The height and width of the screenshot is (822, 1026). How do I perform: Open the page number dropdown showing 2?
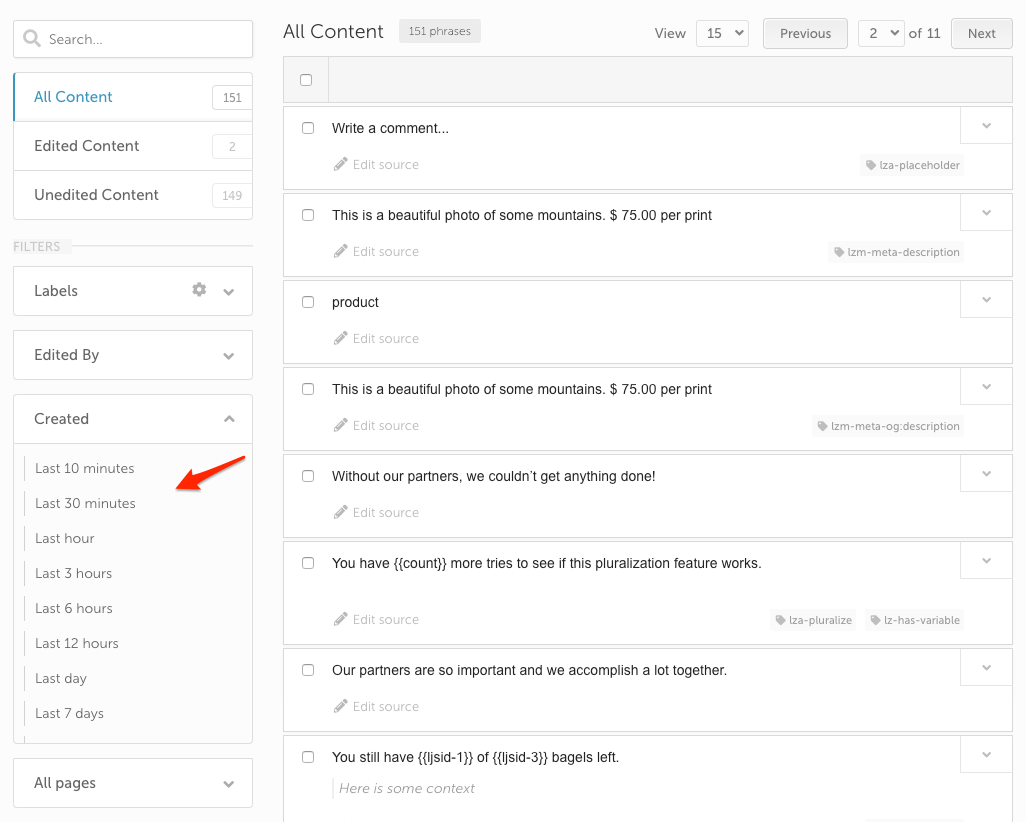point(881,33)
